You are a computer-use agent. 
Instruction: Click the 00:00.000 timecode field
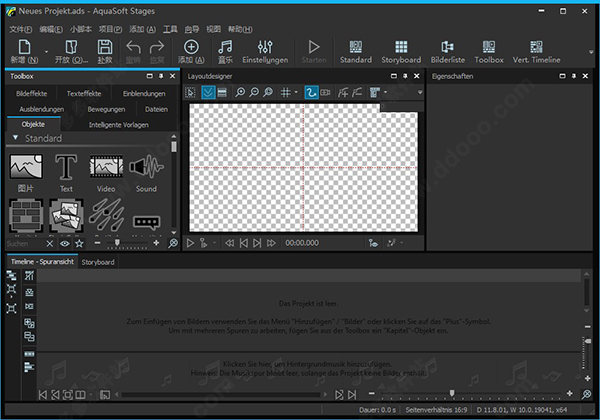click(x=302, y=243)
